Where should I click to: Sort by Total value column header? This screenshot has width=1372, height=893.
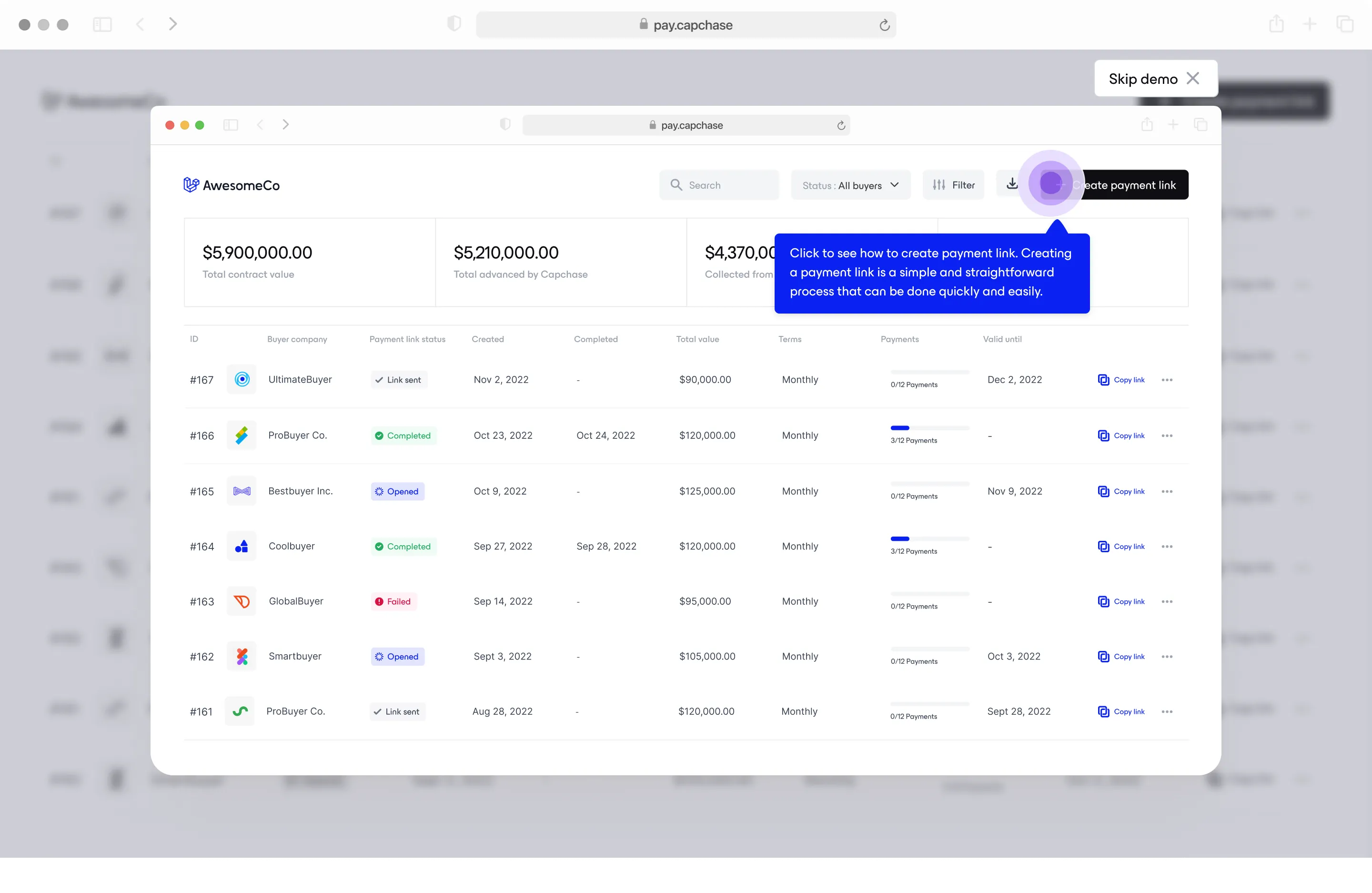pos(697,339)
